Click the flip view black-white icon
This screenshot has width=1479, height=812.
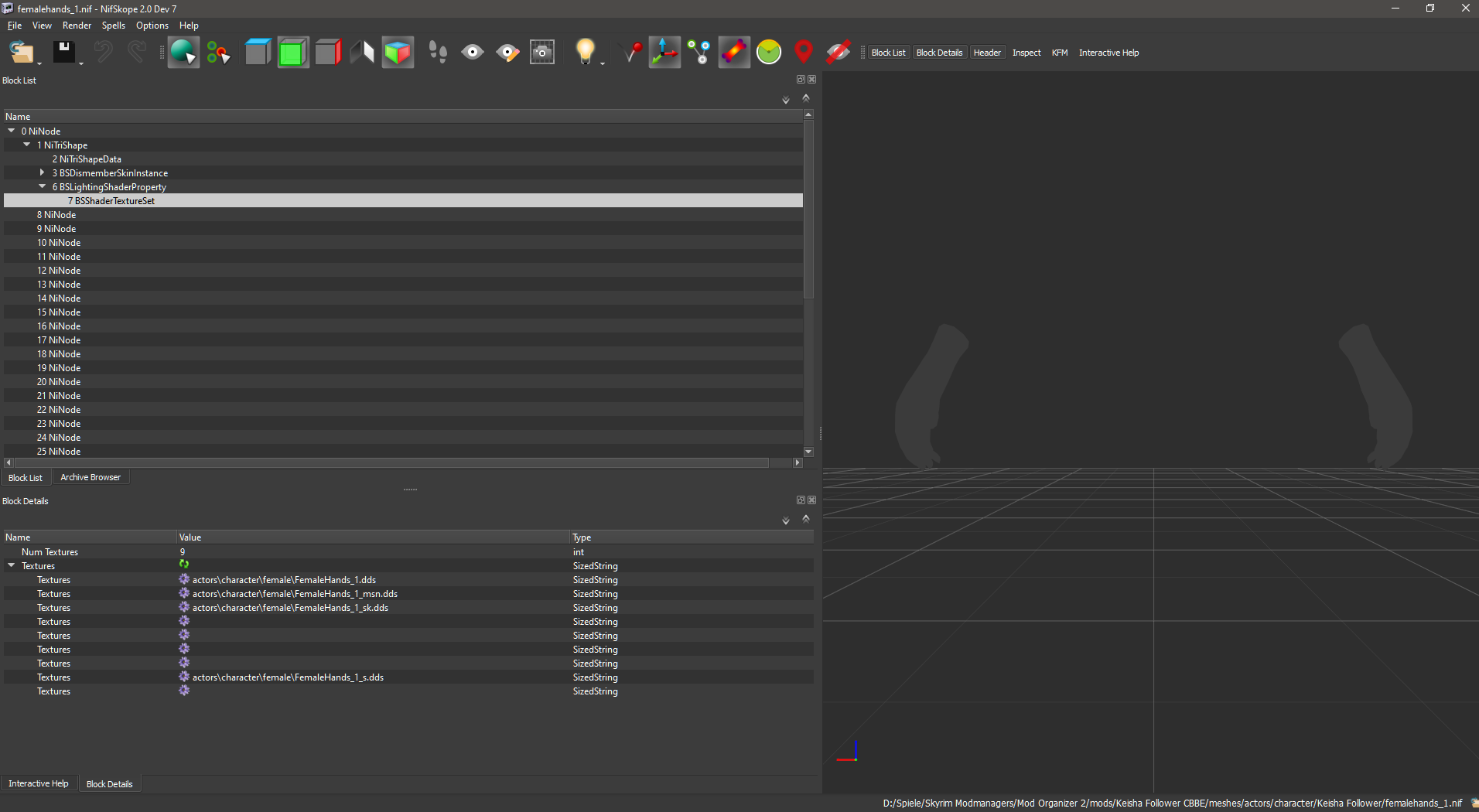362,53
